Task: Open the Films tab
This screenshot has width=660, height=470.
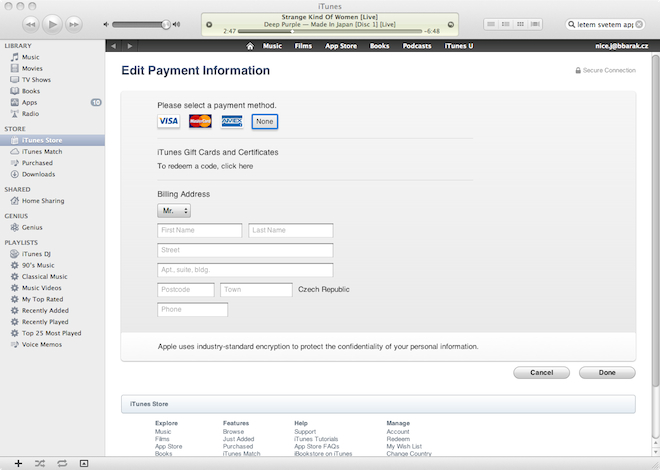Action: click(x=303, y=46)
